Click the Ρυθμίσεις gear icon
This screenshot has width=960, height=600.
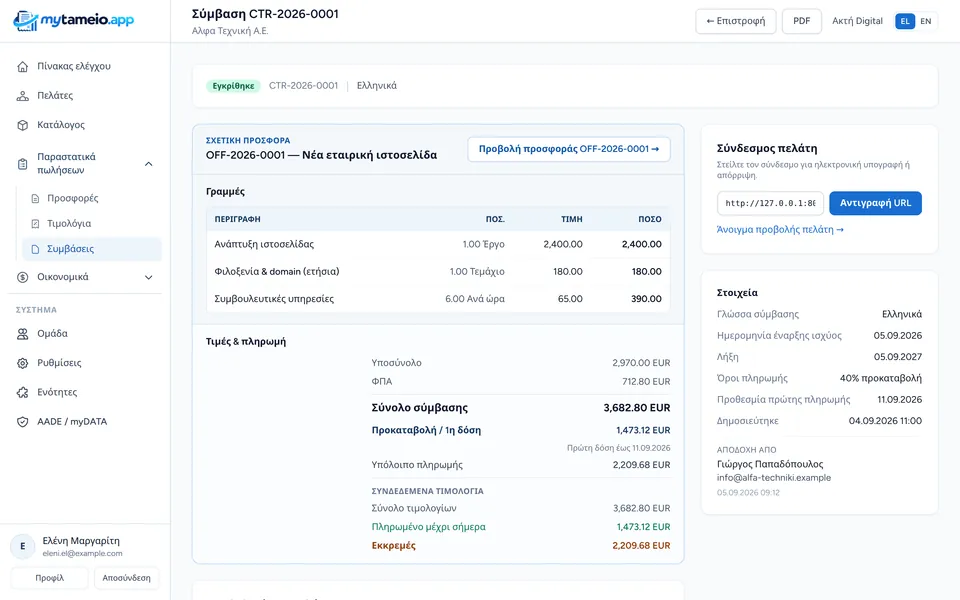pyautogui.click(x=23, y=363)
